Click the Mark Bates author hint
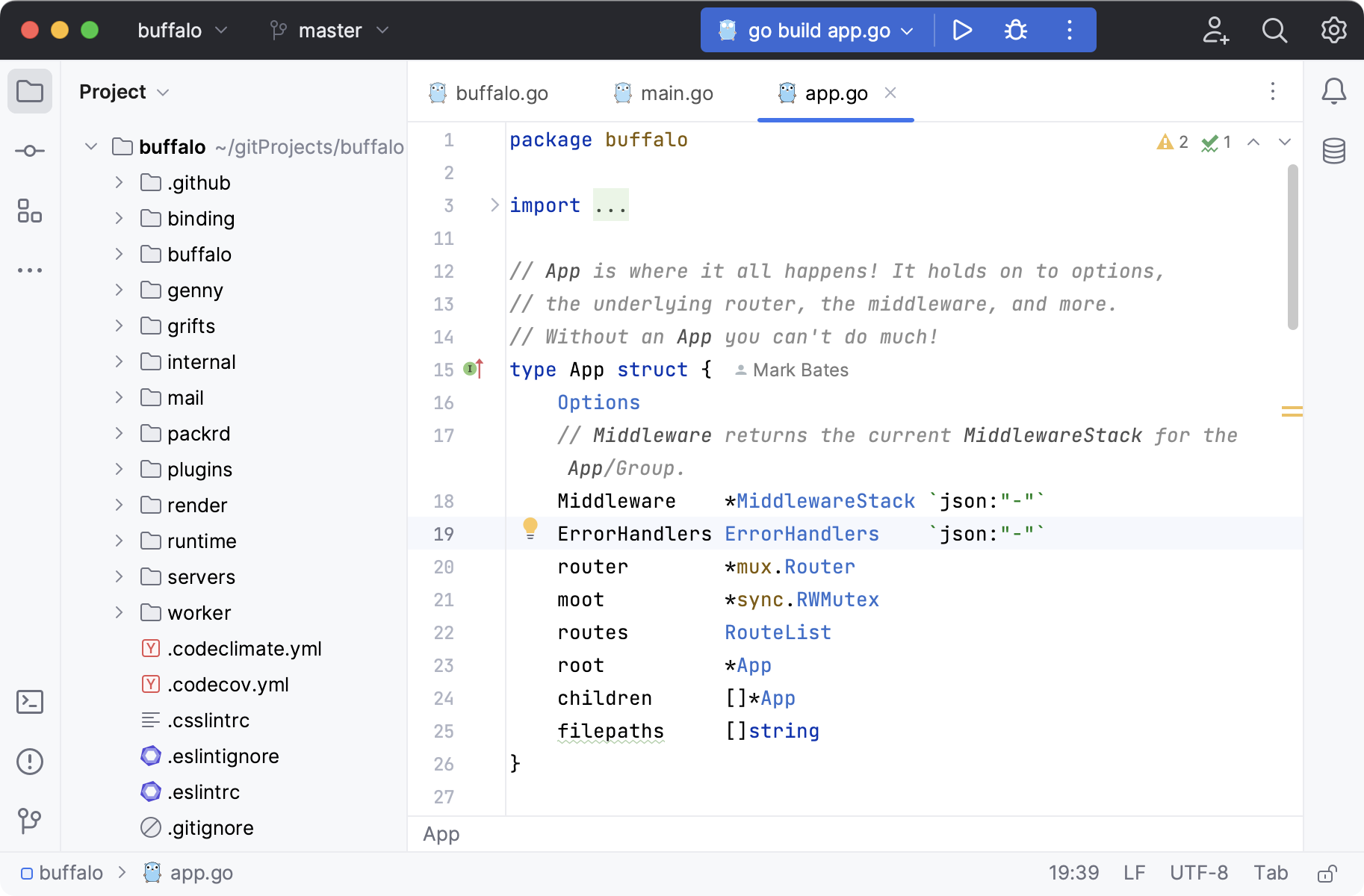 (792, 370)
